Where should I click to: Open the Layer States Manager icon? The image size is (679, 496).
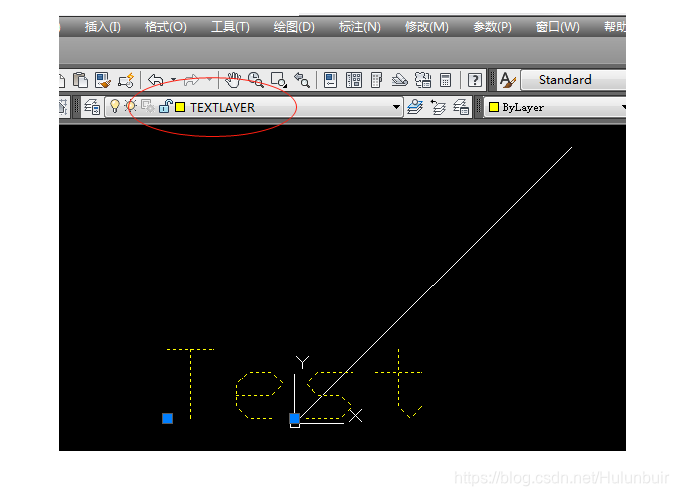[x=461, y=107]
